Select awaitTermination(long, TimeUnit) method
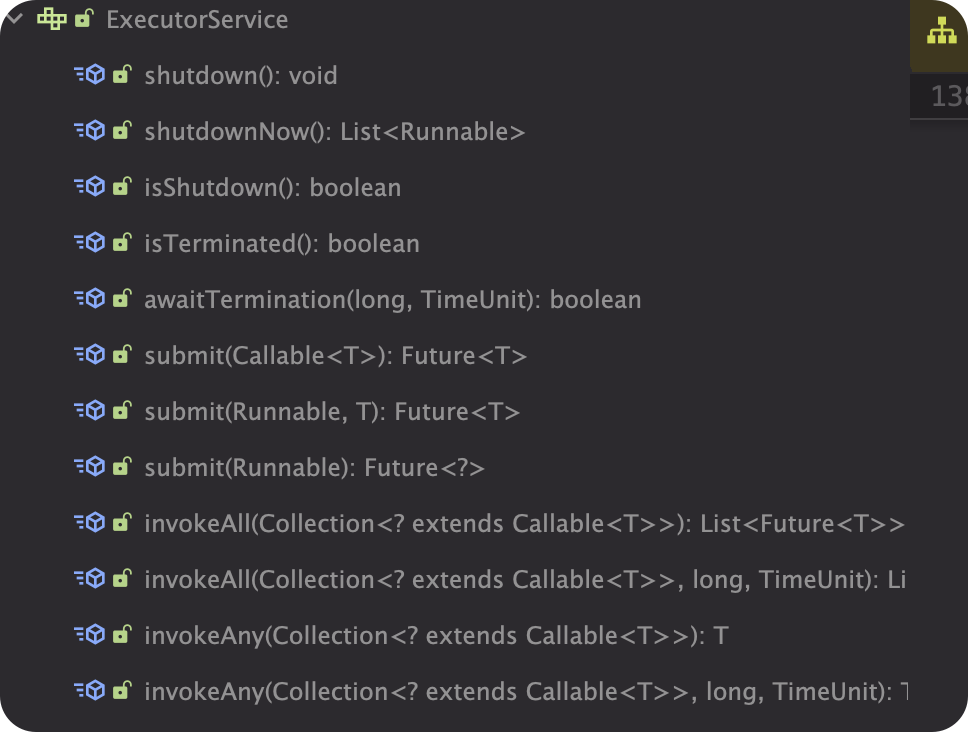The width and height of the screenshot is (968, 732). (392, 299)
